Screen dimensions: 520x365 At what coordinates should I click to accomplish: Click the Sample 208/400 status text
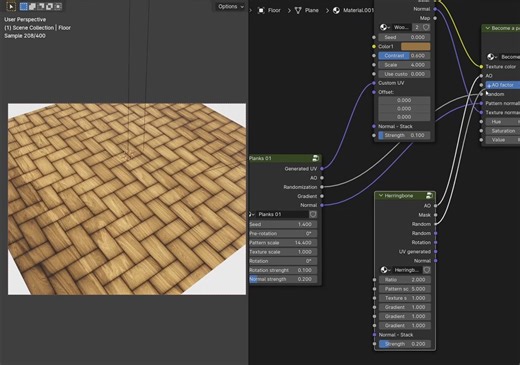point(25,36)
